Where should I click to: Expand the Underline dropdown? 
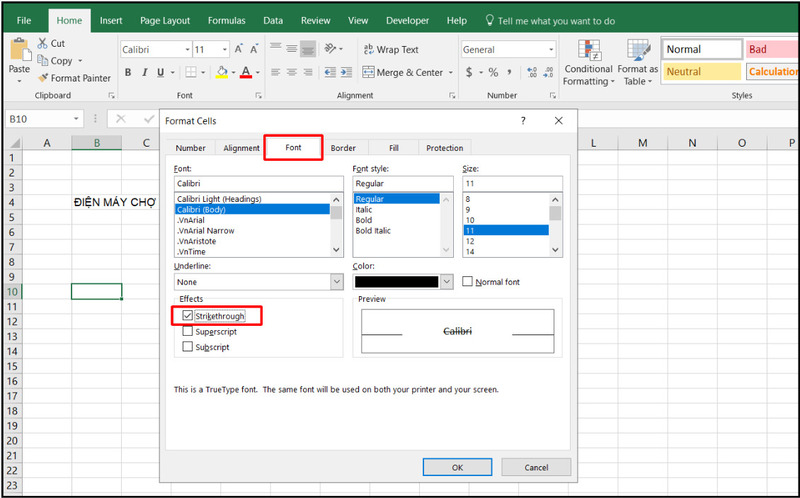(x=336, y=282)
